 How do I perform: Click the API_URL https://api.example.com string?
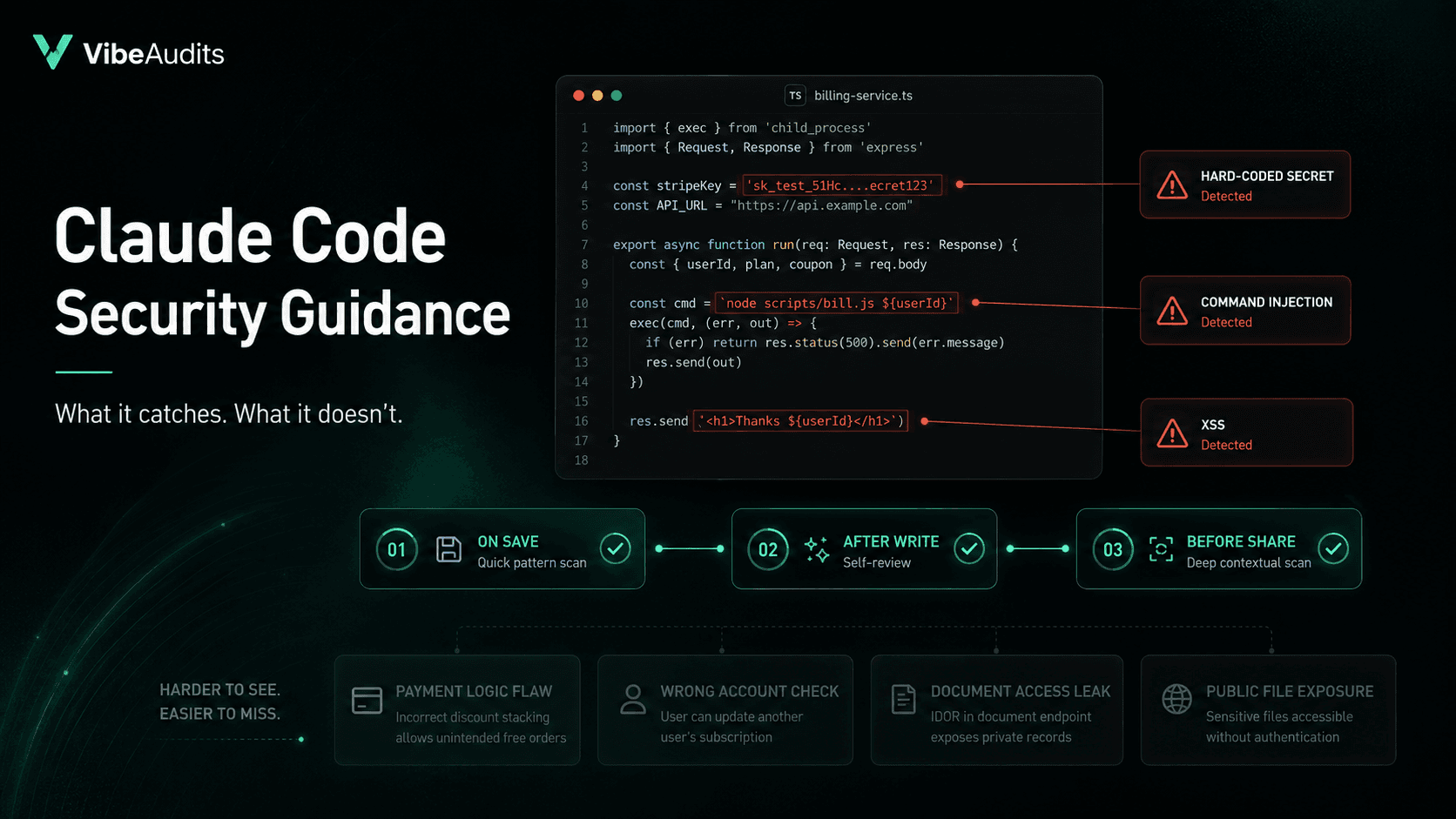click(821, 205)
